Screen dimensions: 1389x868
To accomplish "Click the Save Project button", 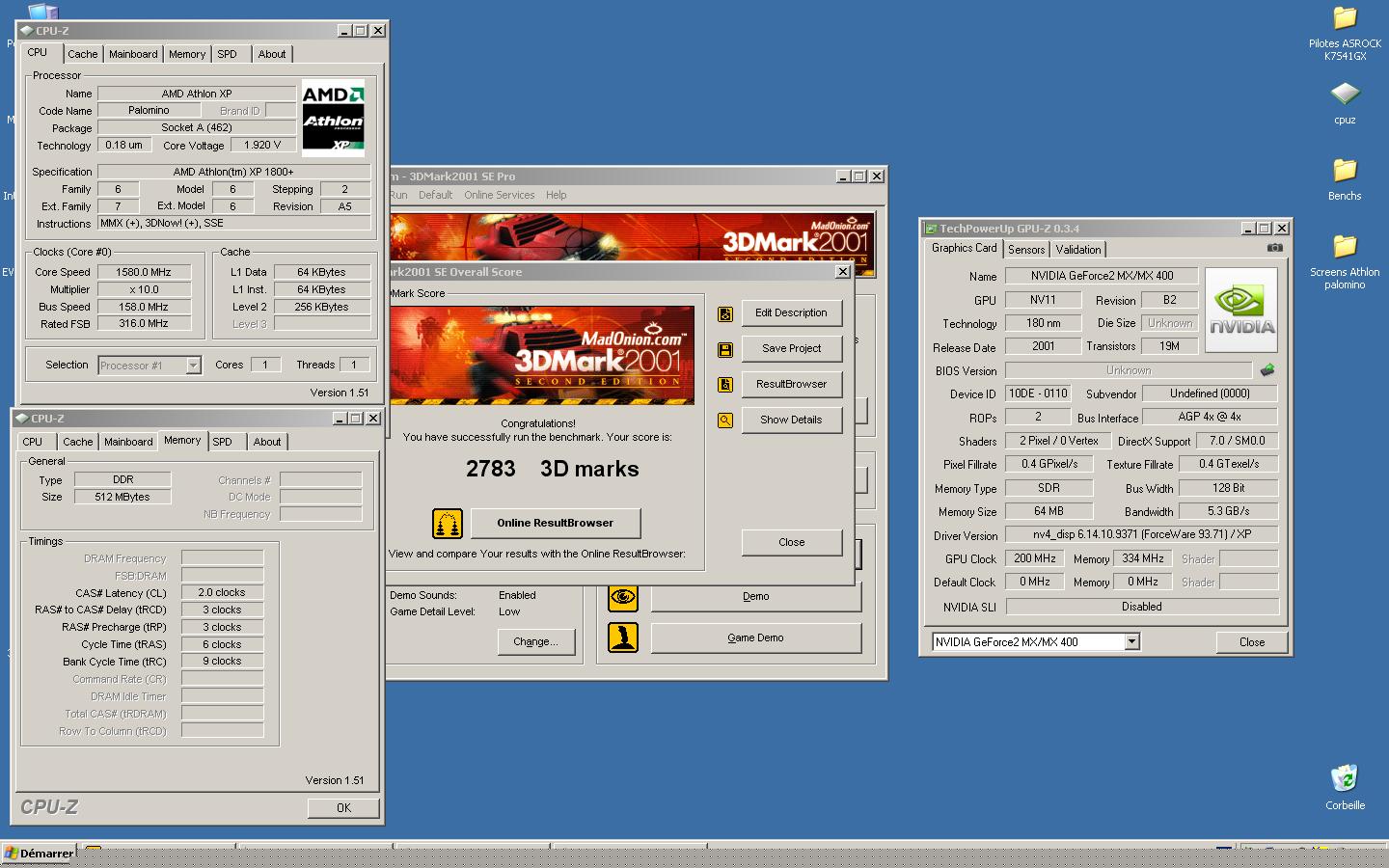I will [x=791, y=349].
